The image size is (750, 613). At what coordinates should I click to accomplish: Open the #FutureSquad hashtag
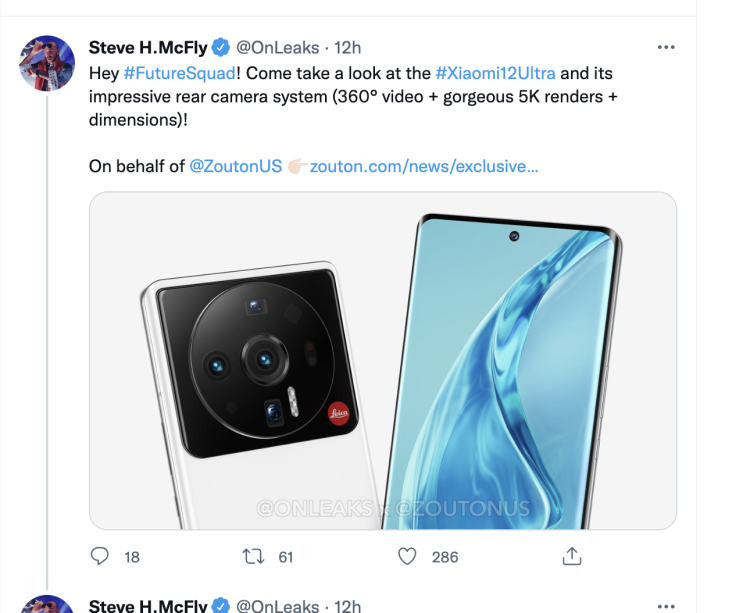(179, 73)
